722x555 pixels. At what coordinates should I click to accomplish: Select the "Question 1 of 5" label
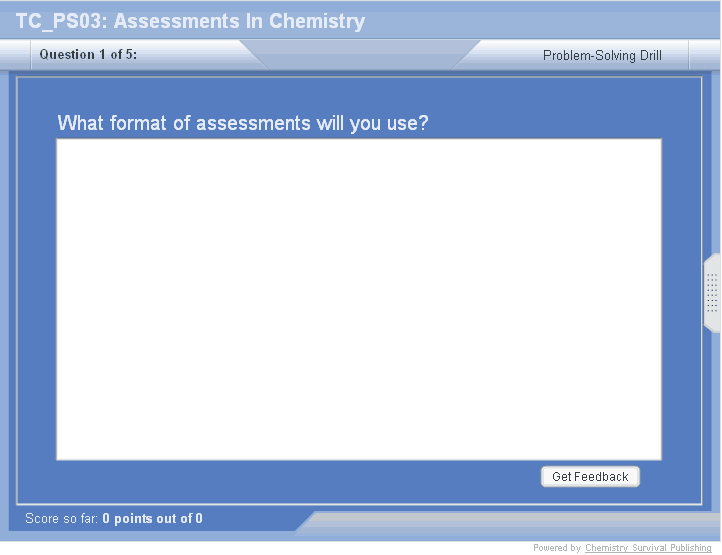click(88, 55)
